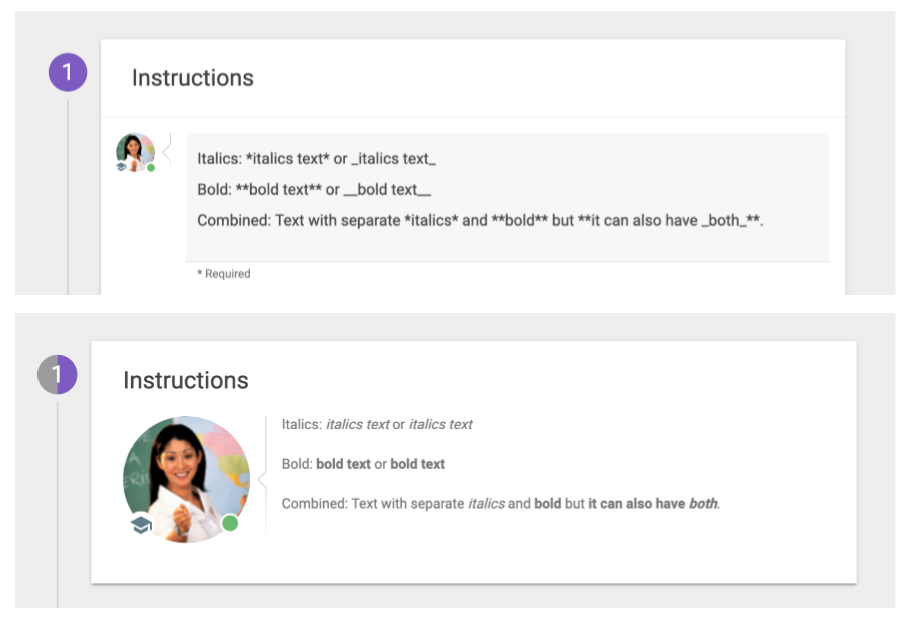Click the Instructions heading in the bottom card

pyautogui.click(x=186, y=380)
